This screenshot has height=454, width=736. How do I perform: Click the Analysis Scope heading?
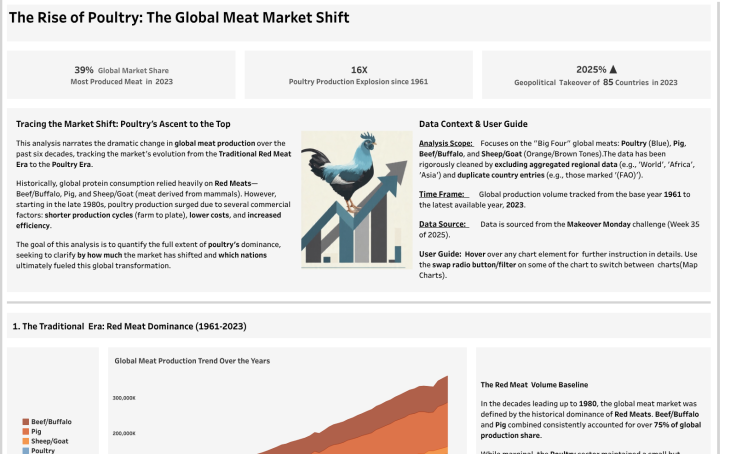(x=446, y=144)
